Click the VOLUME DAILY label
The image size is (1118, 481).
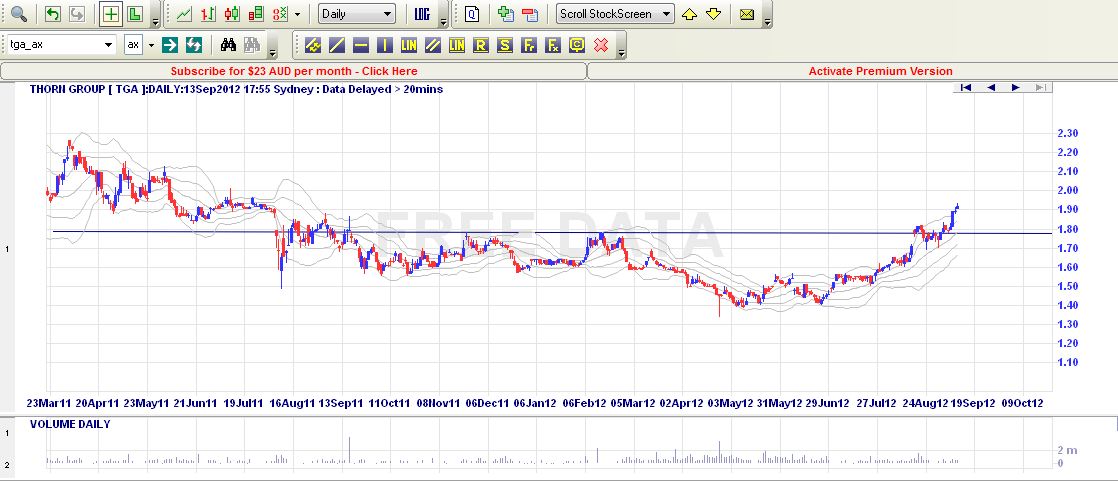point(70,424)
